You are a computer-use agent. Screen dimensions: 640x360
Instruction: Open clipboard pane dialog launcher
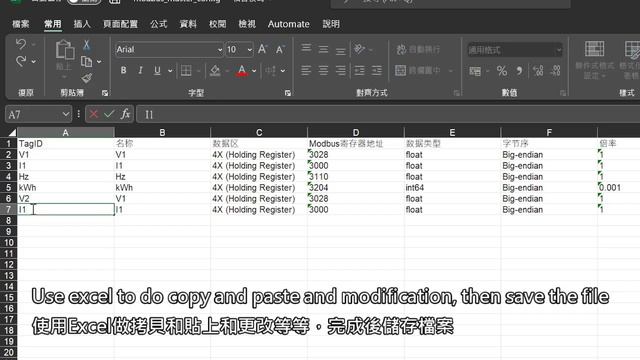[x=105, y=93]
